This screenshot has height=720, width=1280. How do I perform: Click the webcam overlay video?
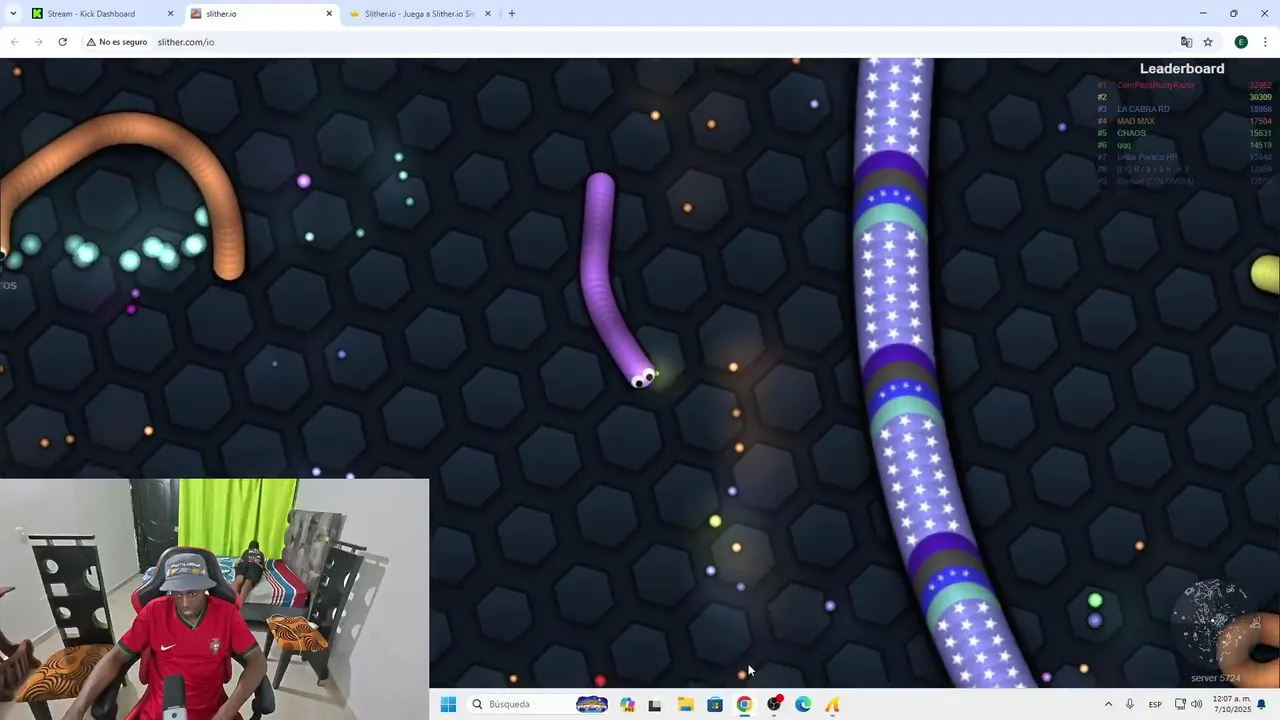point(214,599)
